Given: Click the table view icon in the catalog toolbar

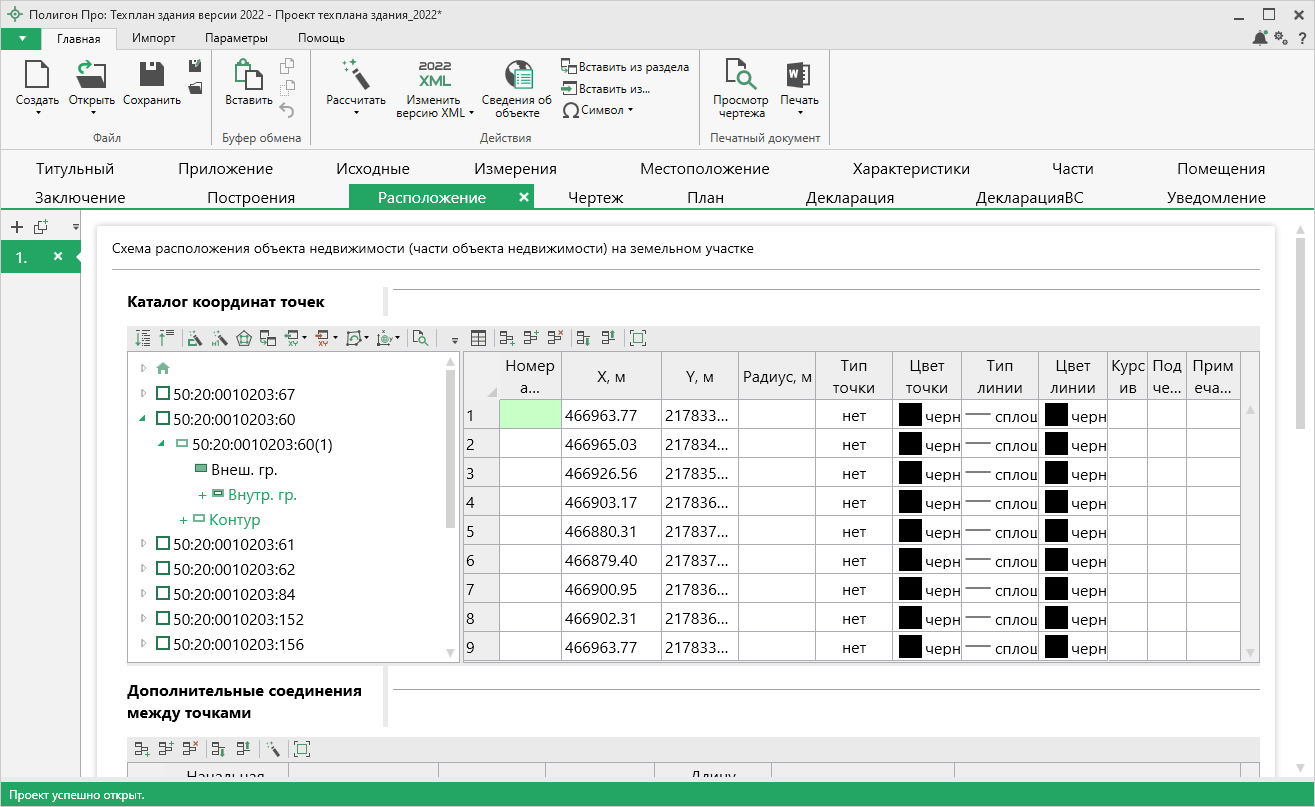Looking at the screenshot, I should pyautogui.click(x=479, y=339).
